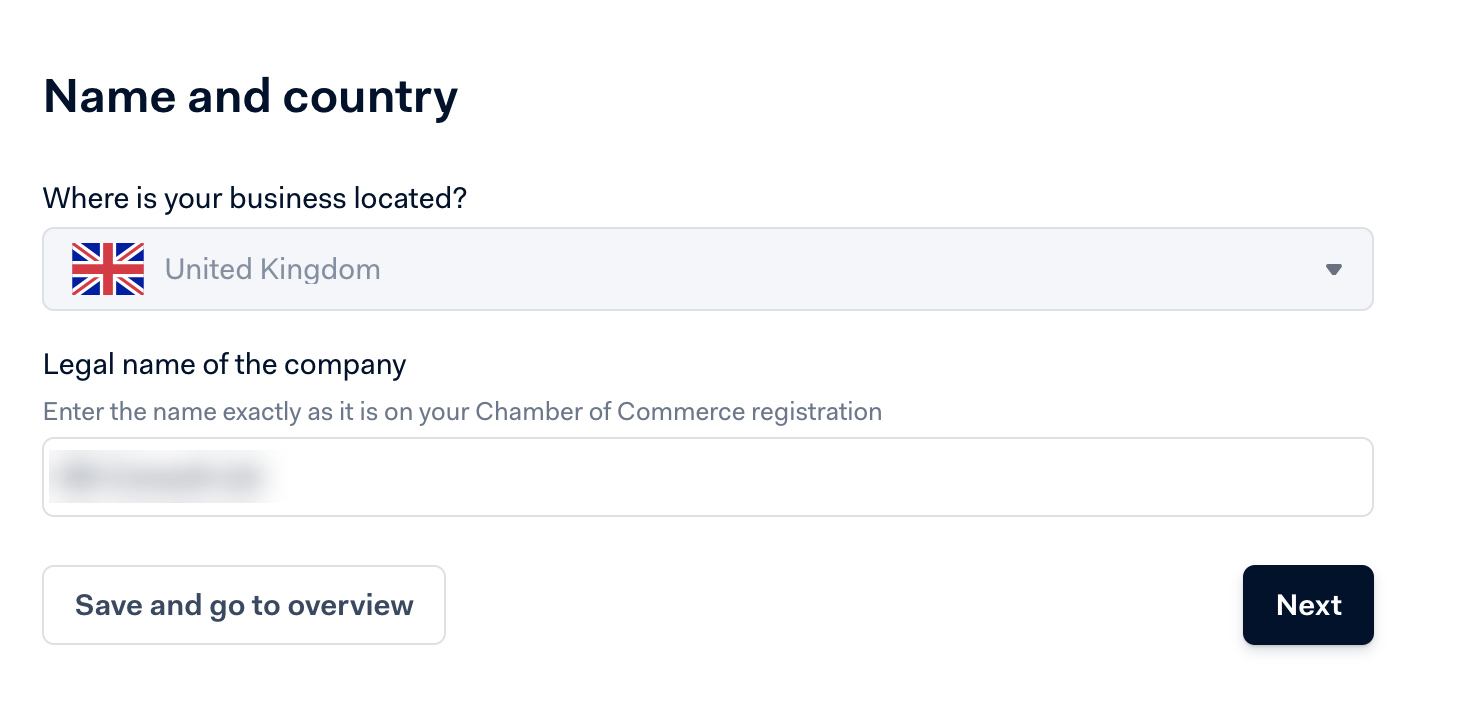
Task: Click the 'Where is your business located?' label
Action: 255,198
